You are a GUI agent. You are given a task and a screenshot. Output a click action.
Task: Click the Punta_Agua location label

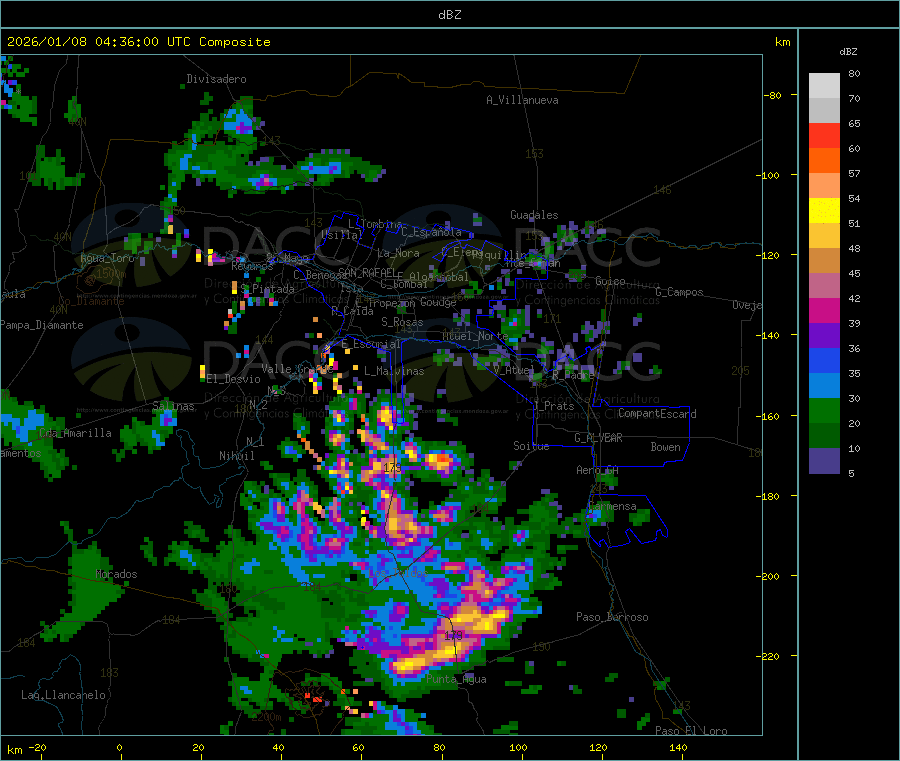(x=456, y=679)
